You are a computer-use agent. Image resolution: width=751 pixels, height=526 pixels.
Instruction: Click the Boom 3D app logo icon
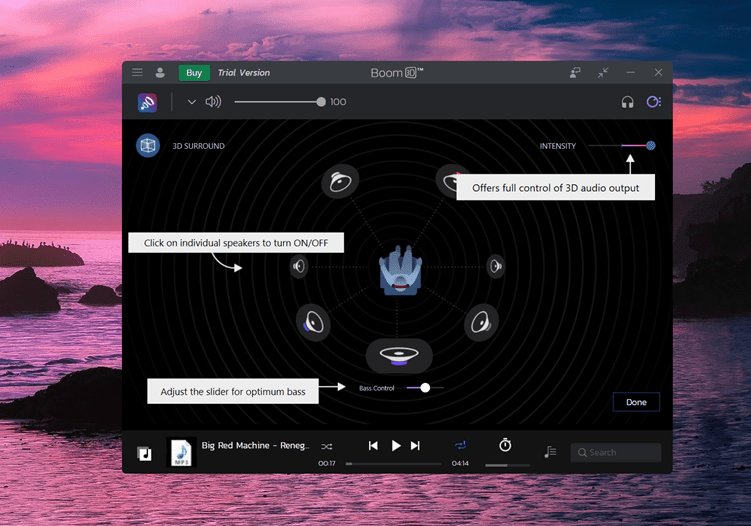(397, 73)
